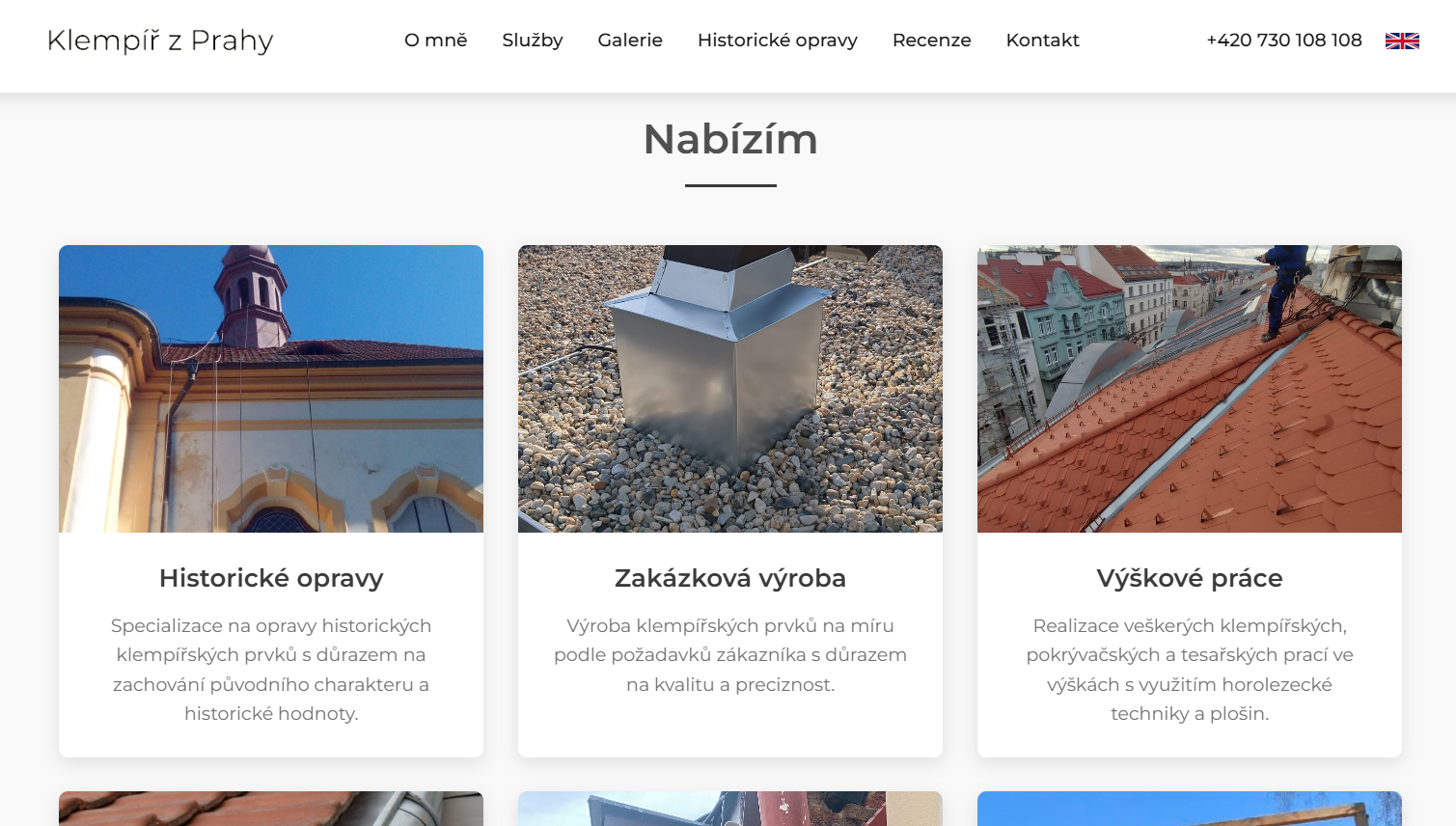Image resolution: width=1456 pixels, height=826 pixels.
Task: Open the metal chimney flashing photo
Action: pyautogui.click(x=730, y=389)
